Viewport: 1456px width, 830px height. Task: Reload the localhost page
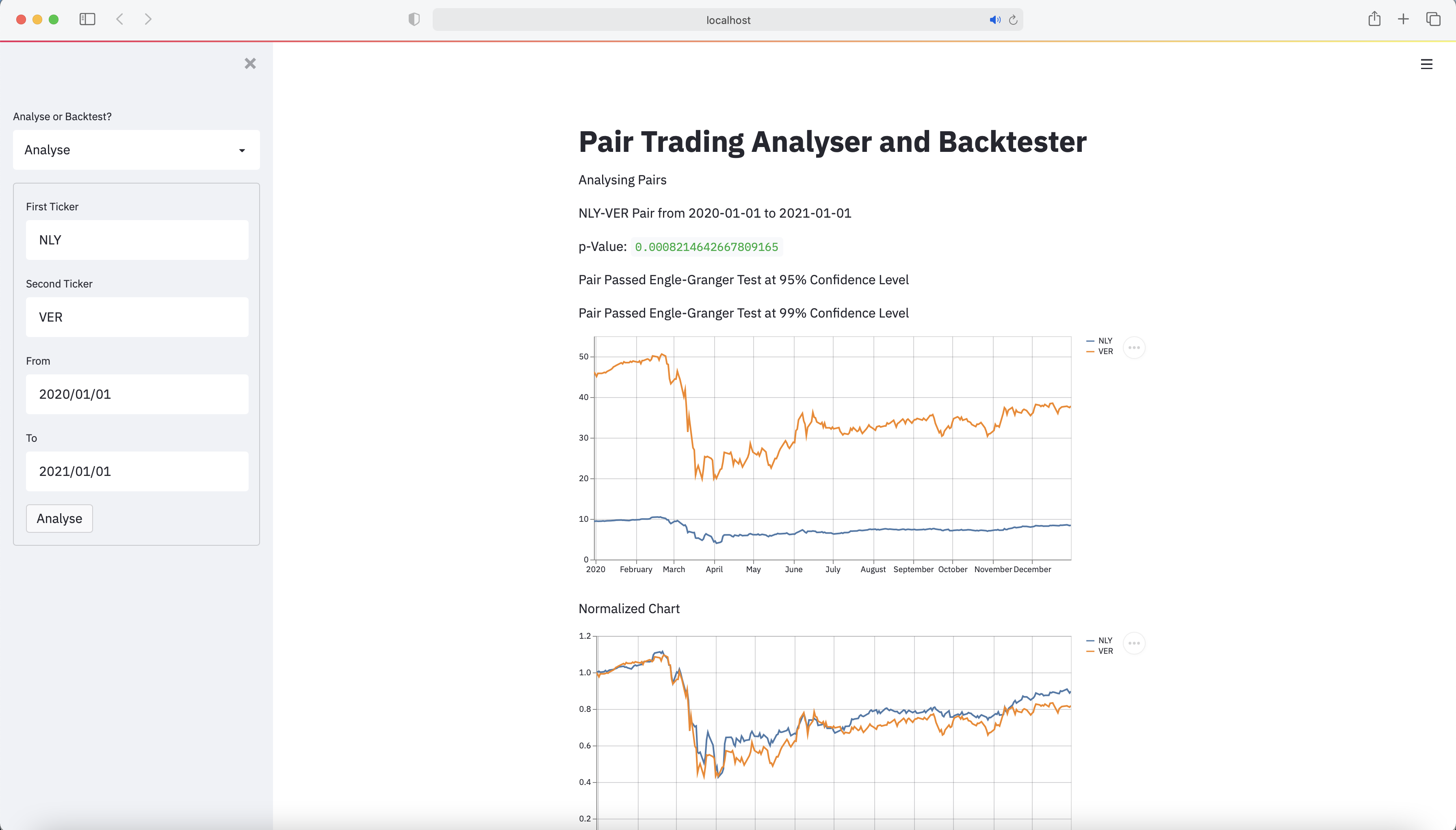pyautogui.click(x=1013, y=20)
